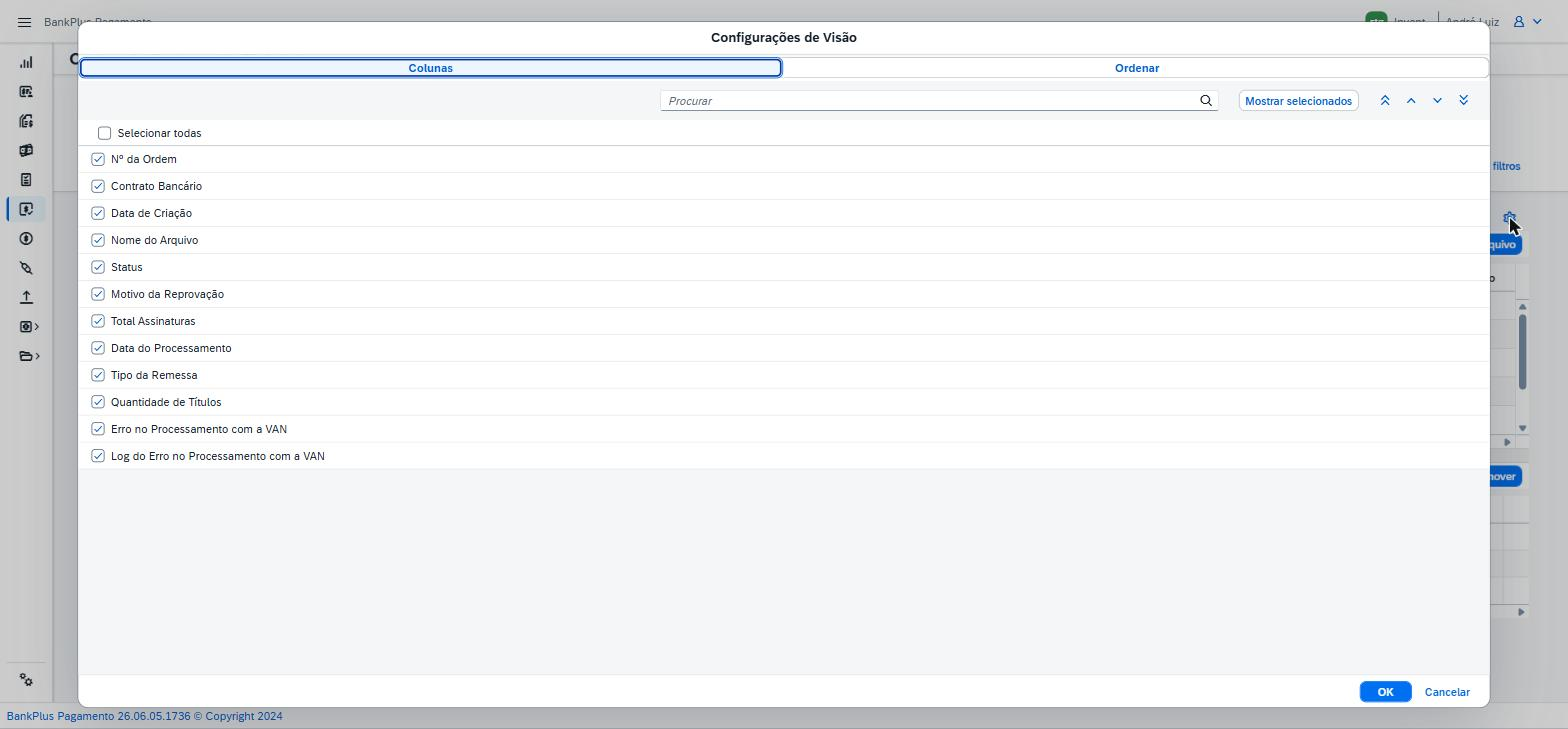The height and width of the screenshot is (729, 1568).
Task: Move selected column to the bottom
Action: (x=1463, y=101)
